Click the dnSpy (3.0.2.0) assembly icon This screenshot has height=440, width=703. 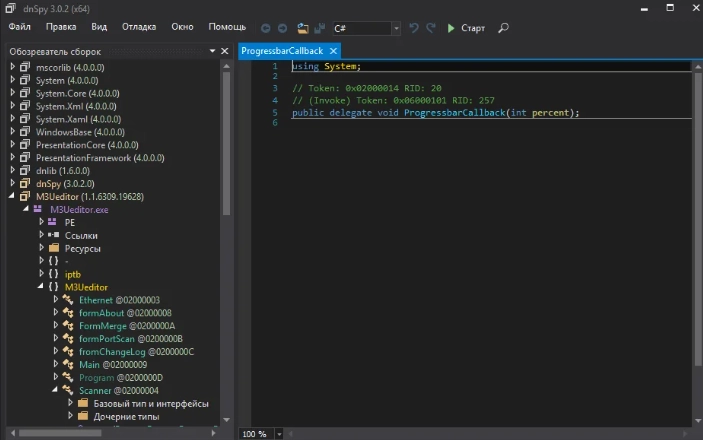pos(25,183)
